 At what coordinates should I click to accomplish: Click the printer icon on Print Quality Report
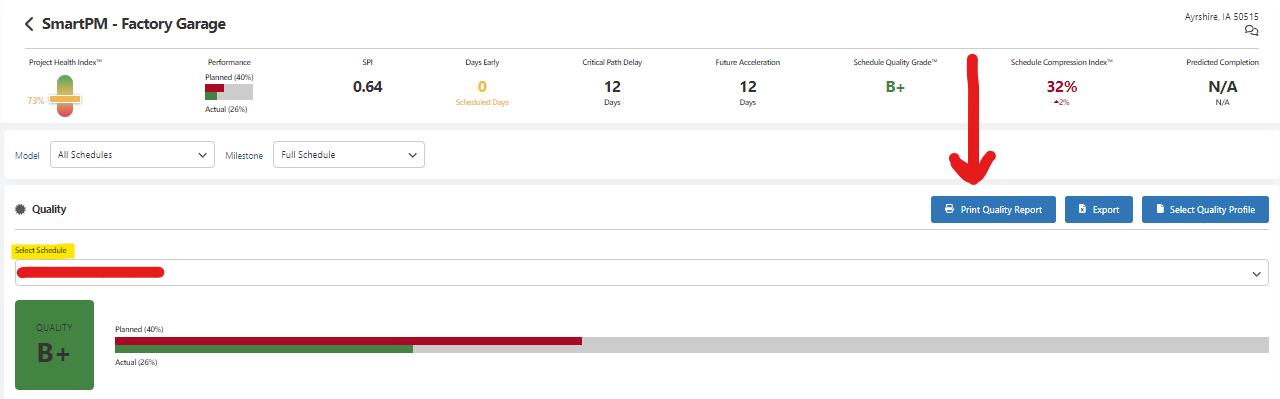949,210
